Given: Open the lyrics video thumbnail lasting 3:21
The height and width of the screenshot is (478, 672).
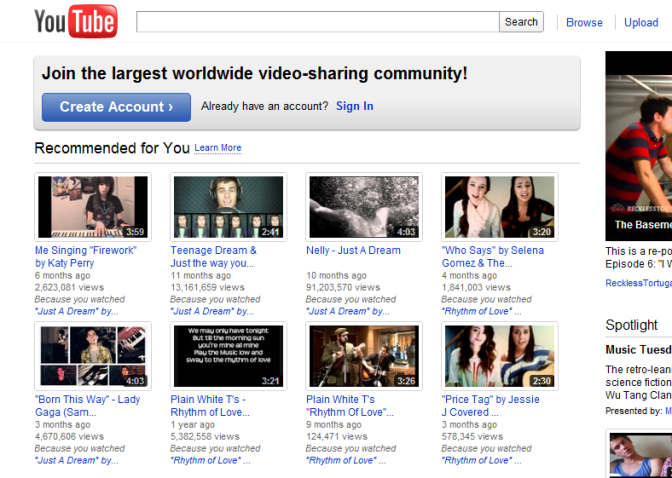Looking at the screenshot, I should 228,356.
